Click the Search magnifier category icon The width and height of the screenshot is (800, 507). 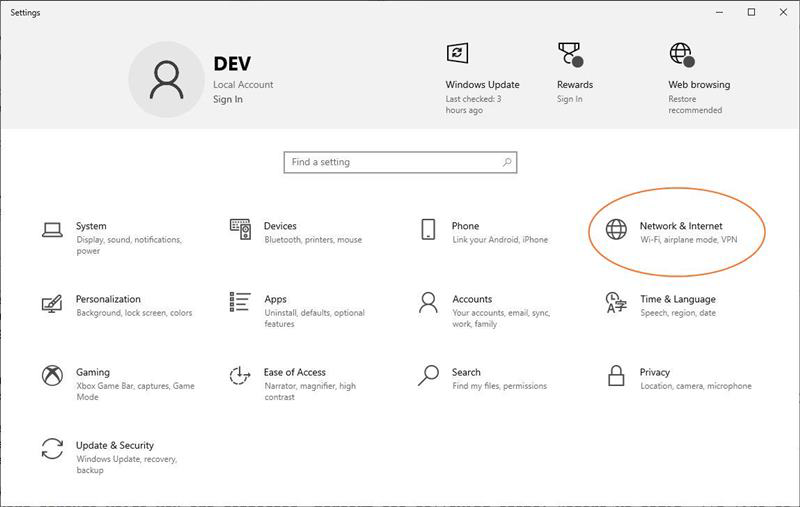coord(428,375)
